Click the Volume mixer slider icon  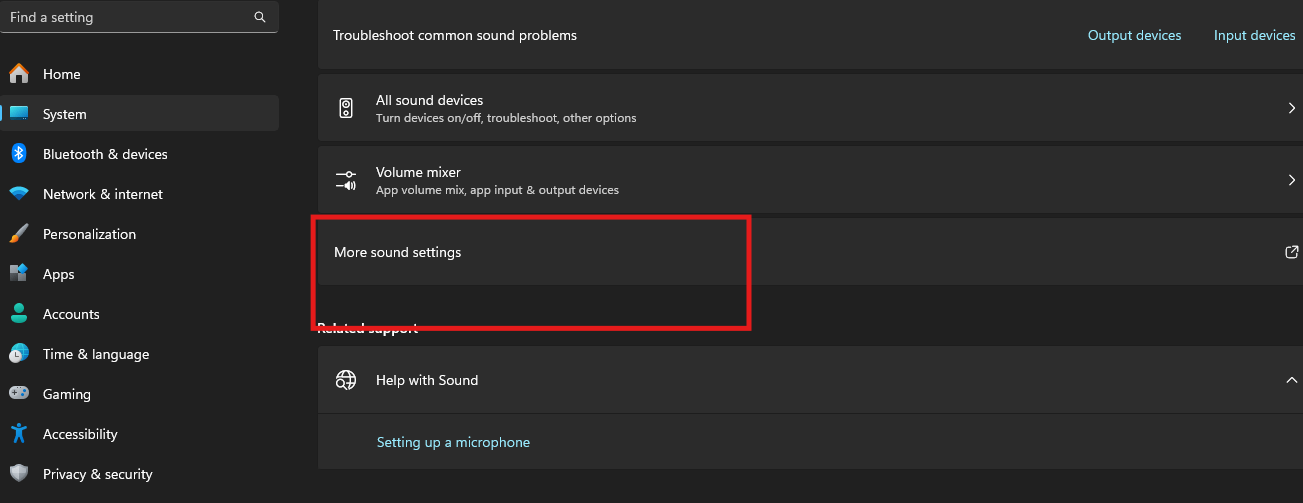pyautogui.click(x=346, y=180)
